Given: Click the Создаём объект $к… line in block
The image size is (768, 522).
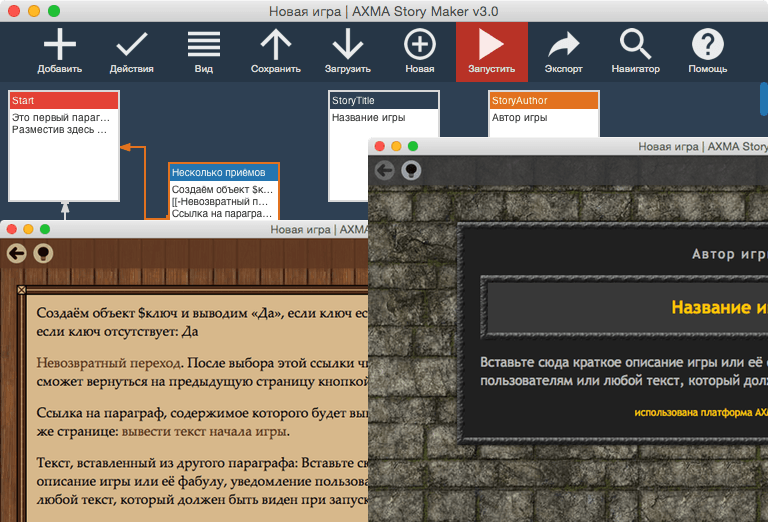Looking at the screenshot, I should coord(222,190).
